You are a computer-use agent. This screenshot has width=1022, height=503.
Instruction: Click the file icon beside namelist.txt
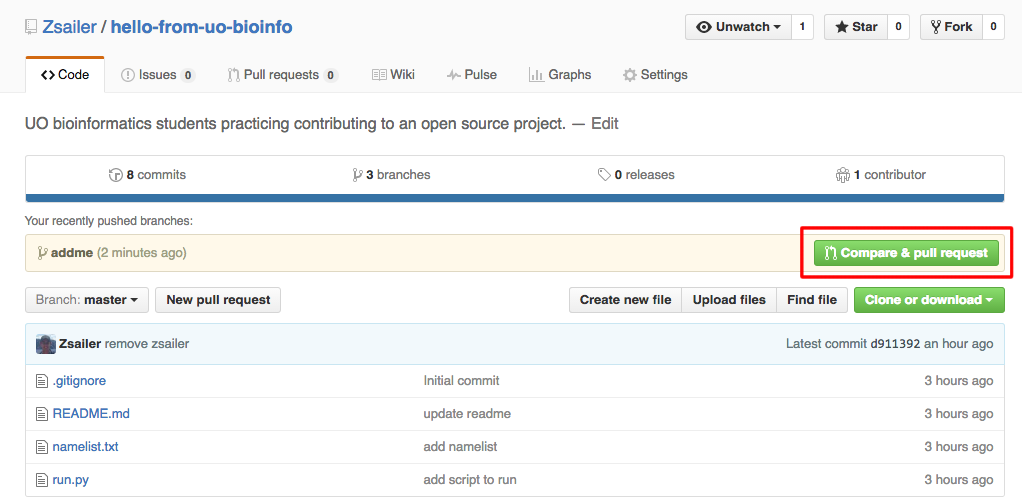(x=42, y=447)
